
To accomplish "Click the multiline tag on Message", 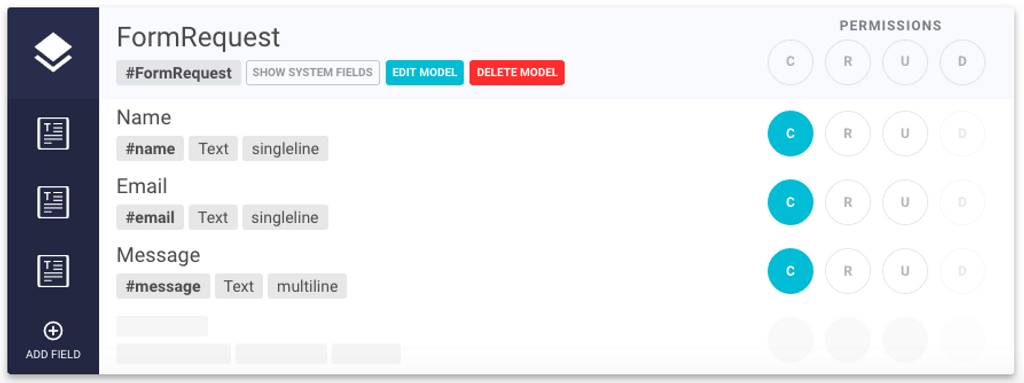I will [x=307, y=286].
